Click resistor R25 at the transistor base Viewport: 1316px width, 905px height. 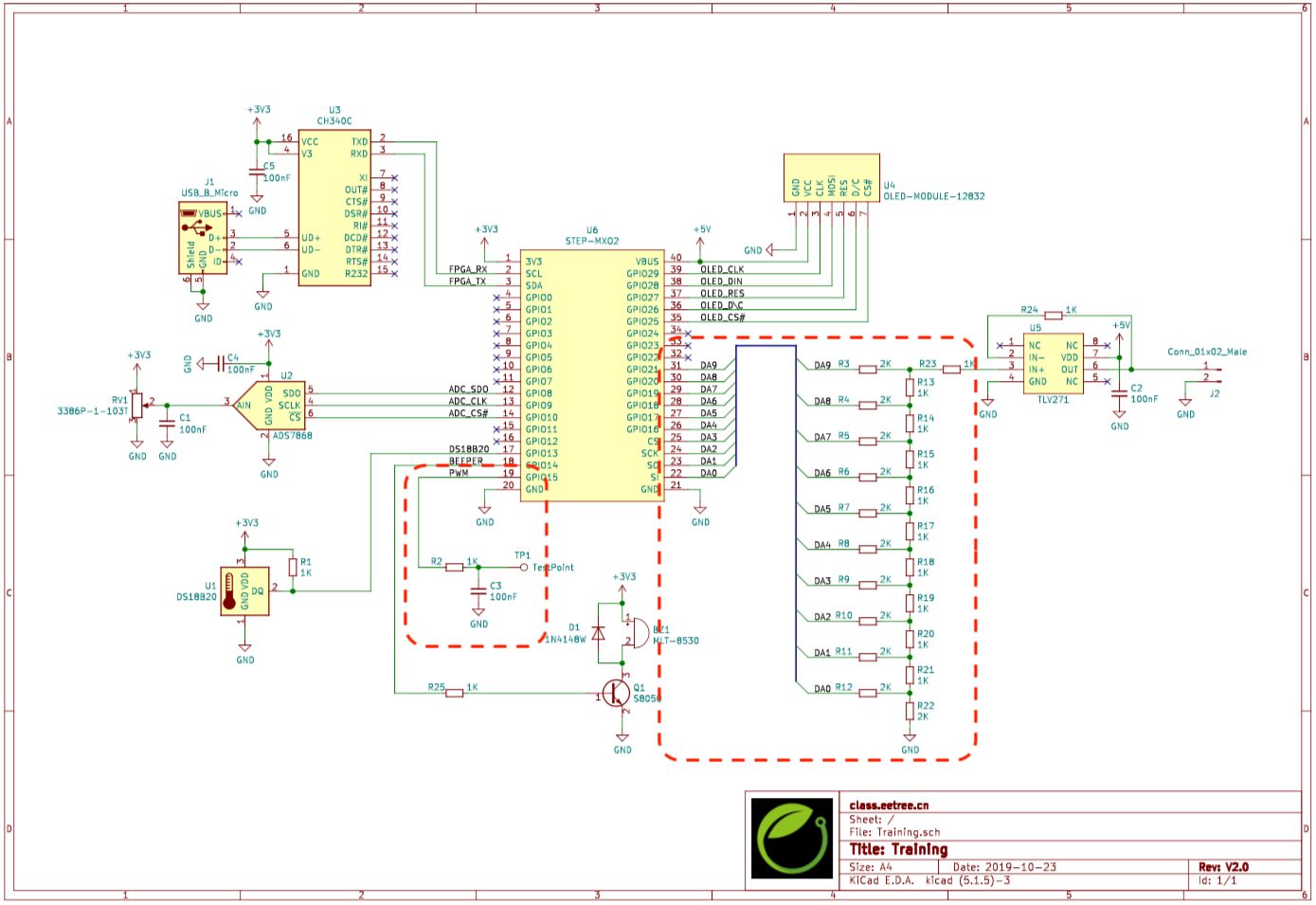455,693
